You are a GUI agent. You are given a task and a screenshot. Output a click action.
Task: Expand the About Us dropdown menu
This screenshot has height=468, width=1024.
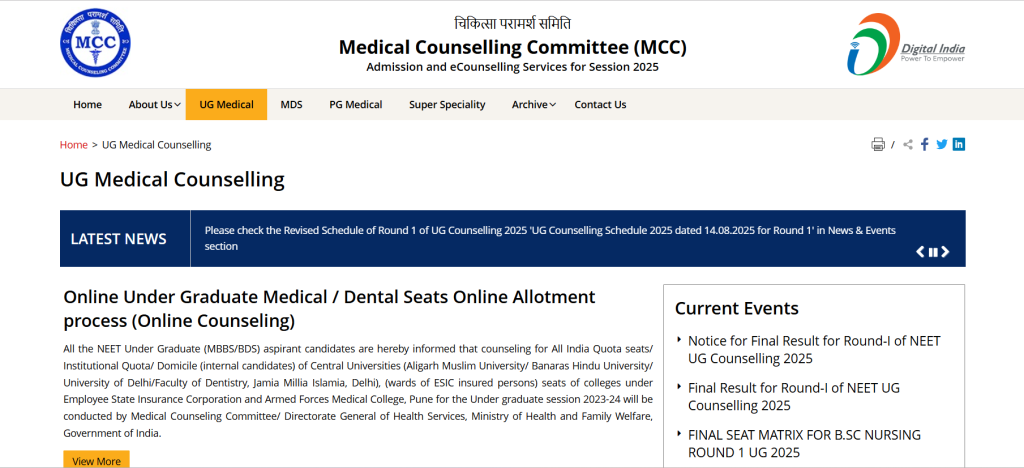click(154, 104)
